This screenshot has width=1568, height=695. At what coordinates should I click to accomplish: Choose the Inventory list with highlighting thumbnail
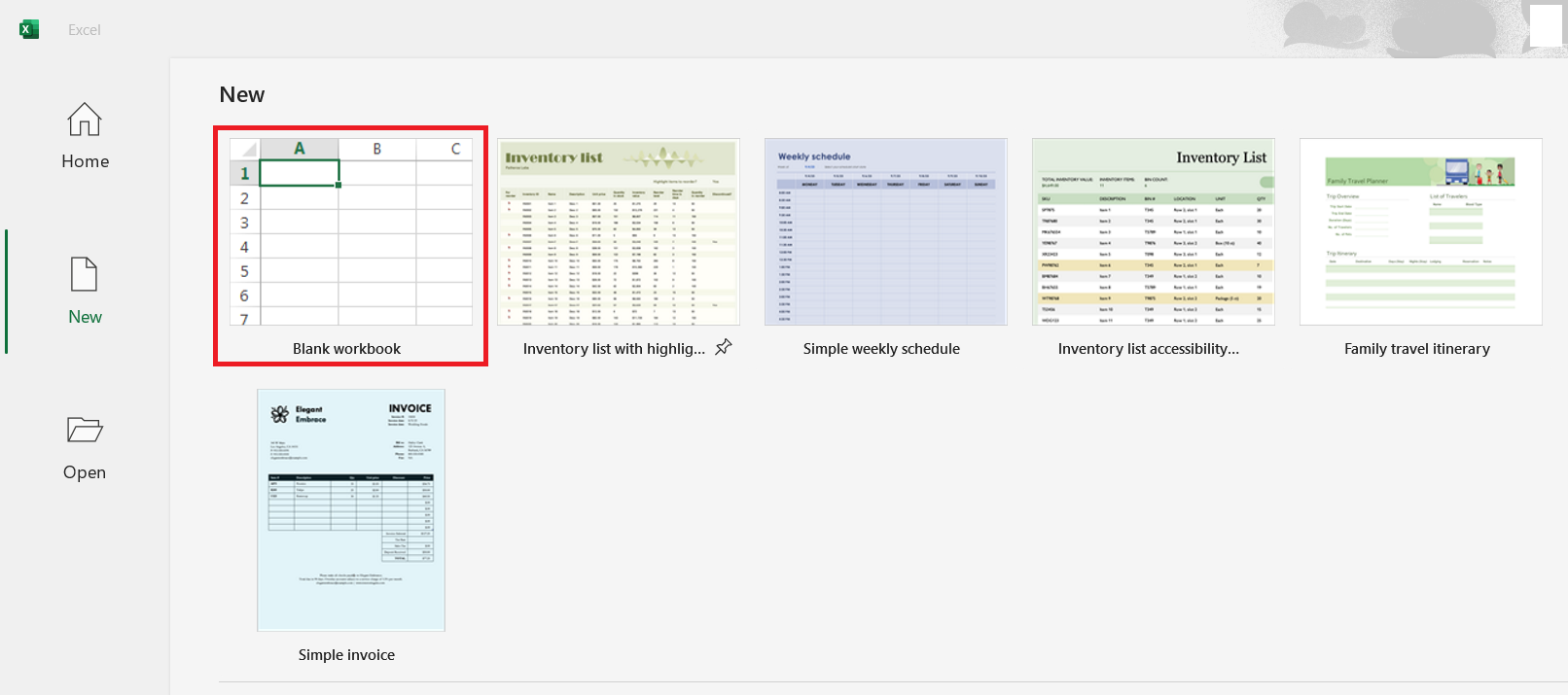click(619, 231)
